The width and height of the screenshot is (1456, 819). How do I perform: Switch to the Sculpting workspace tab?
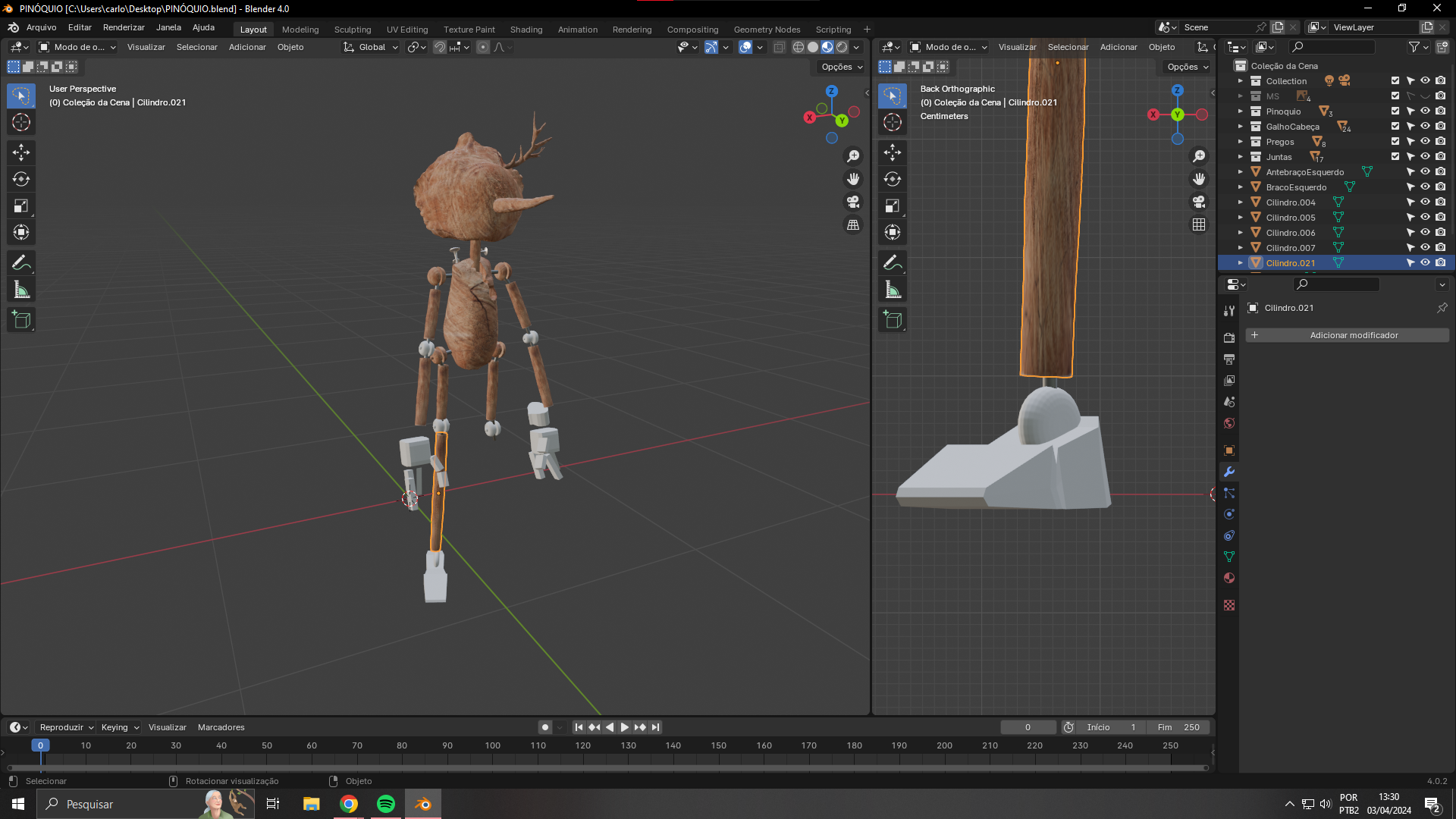[353, 30]
